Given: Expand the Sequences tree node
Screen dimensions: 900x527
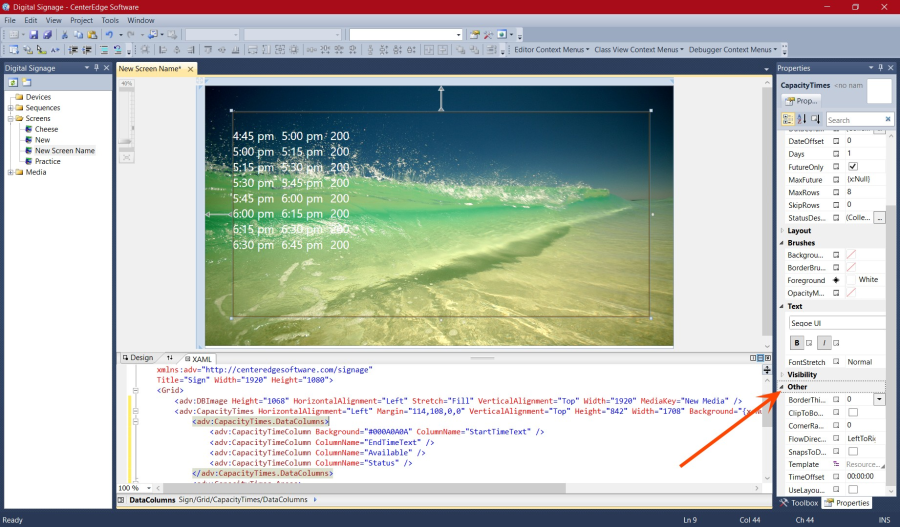Looking at the screenshot, I should [10, 108].
